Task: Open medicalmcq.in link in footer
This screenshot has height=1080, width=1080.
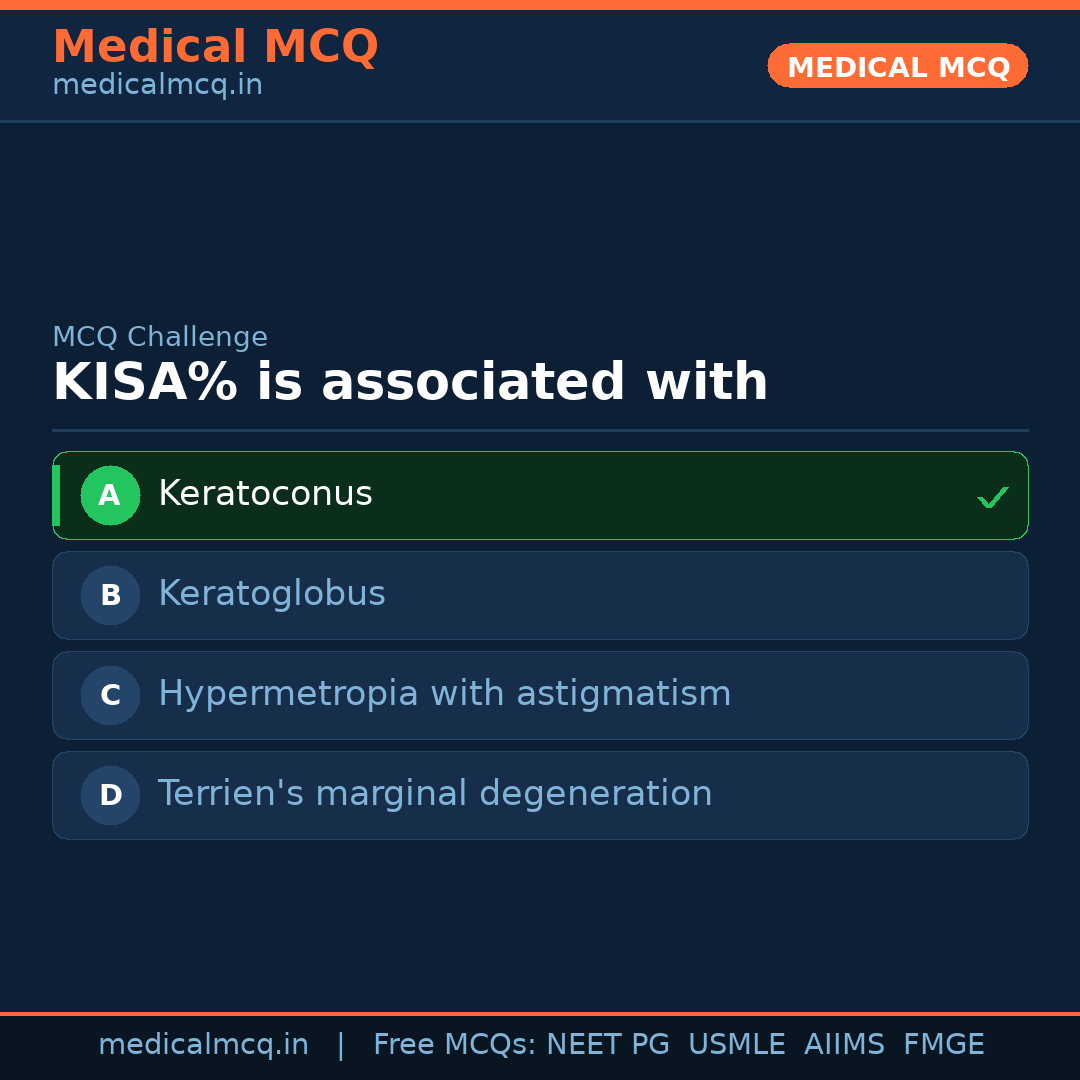Action: pyautogui.click(x=203, y=1045)
